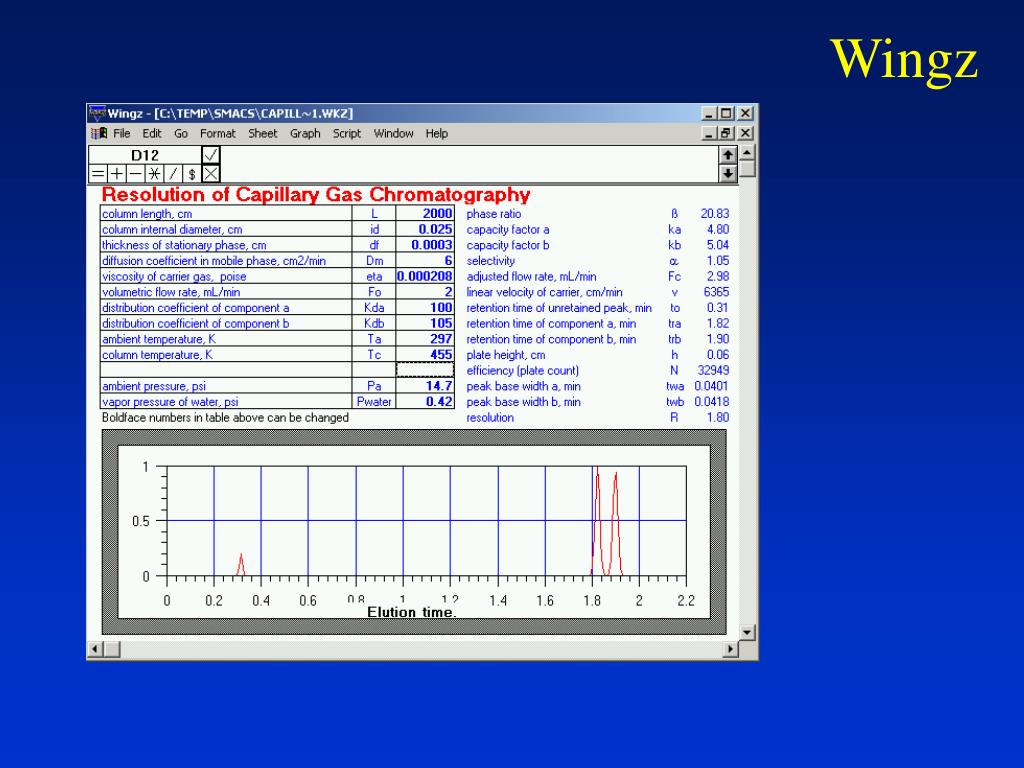Click the dollar sign absolute reference button
The image size is (1024, 768).
[x=192, y=174]
